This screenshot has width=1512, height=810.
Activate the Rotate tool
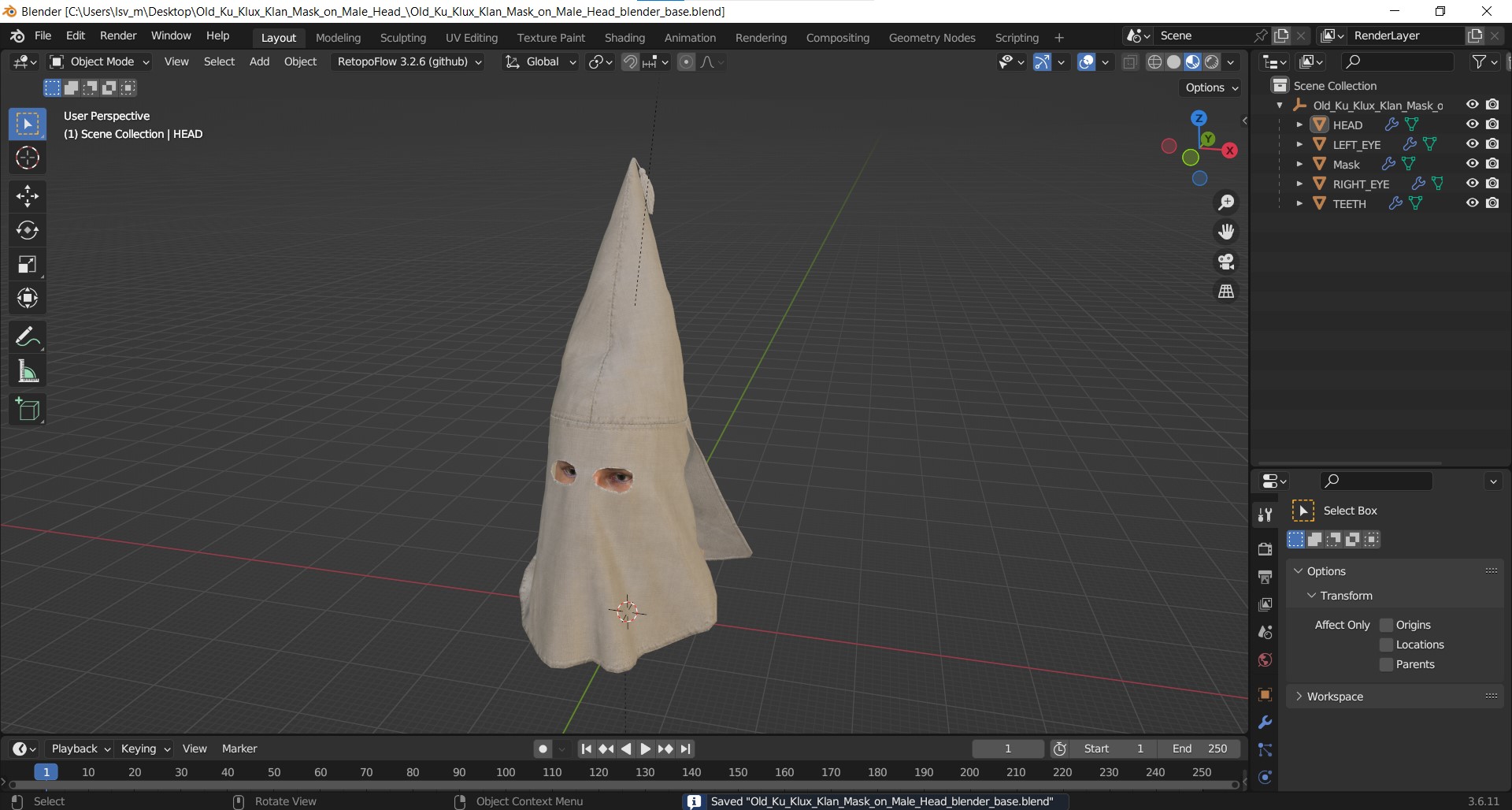pos(28,230)
